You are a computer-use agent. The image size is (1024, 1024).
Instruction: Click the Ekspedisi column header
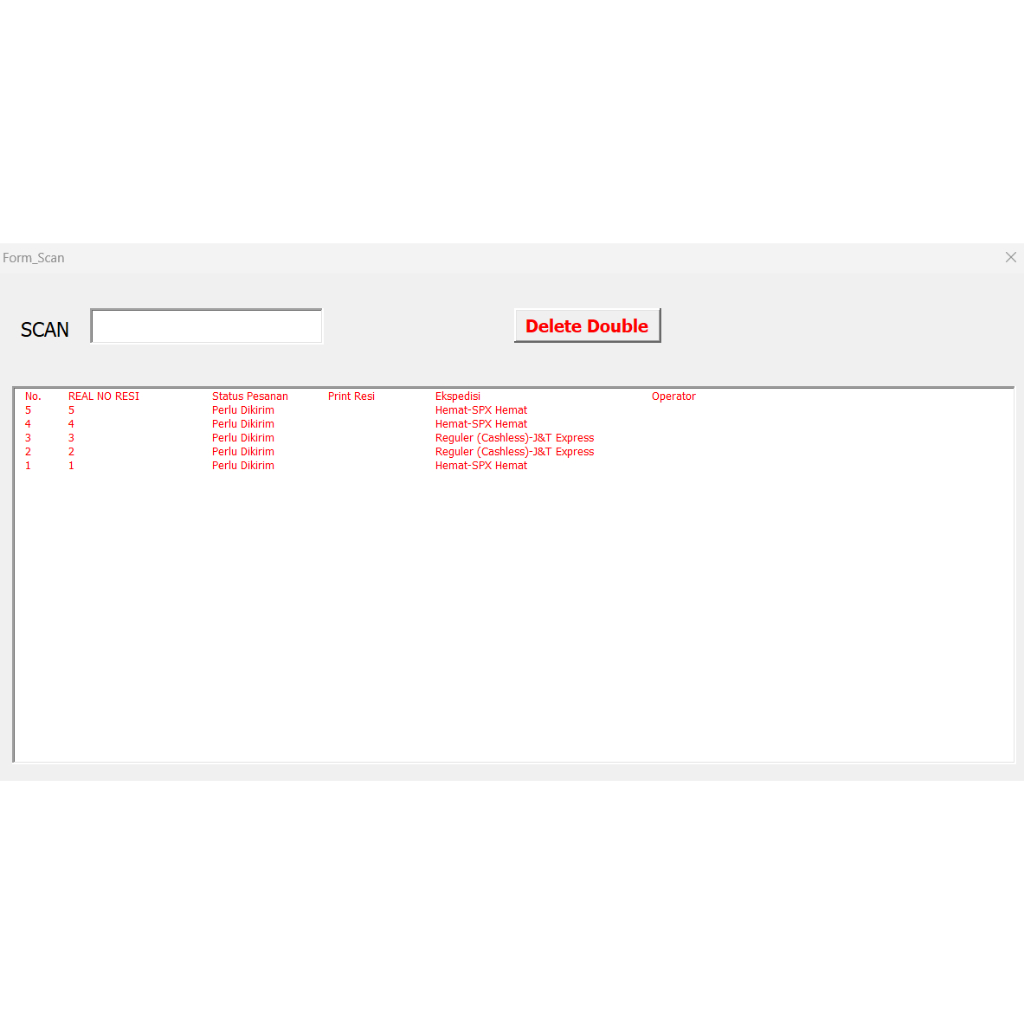[457, 395]
